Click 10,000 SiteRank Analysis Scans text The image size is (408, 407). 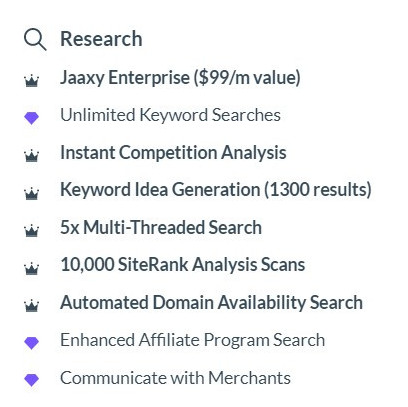click(x=183, y=265)
